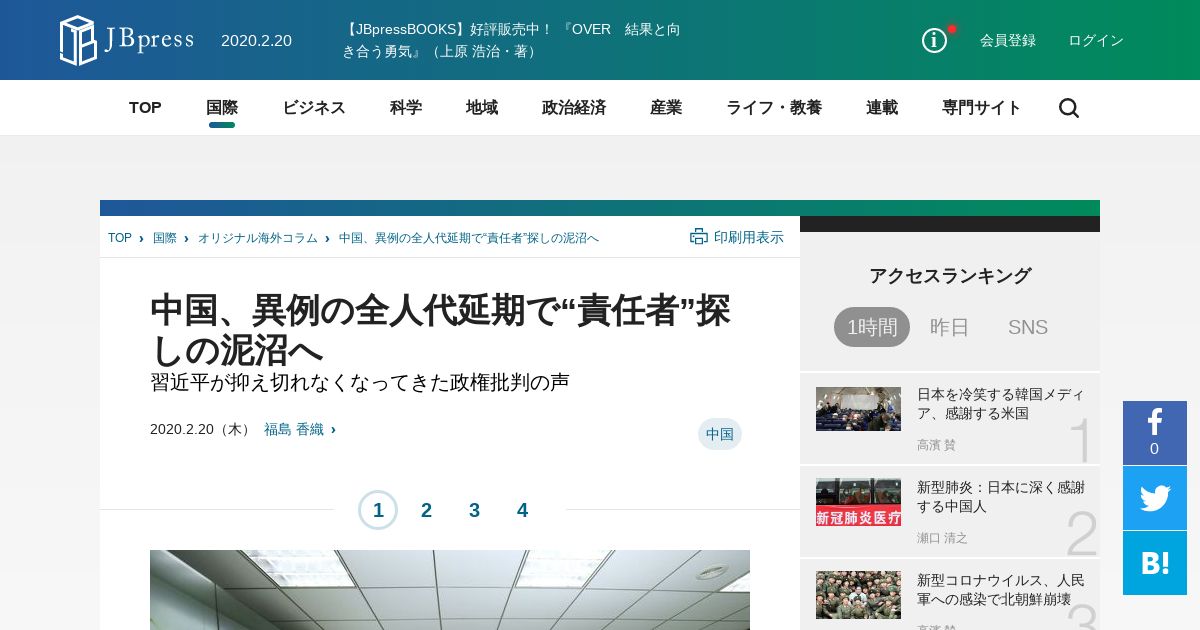The image size is (1200, 630).
Task: Bookmark with Hatena B! button
Action: pyautogui.click(x=1155, y=563)
